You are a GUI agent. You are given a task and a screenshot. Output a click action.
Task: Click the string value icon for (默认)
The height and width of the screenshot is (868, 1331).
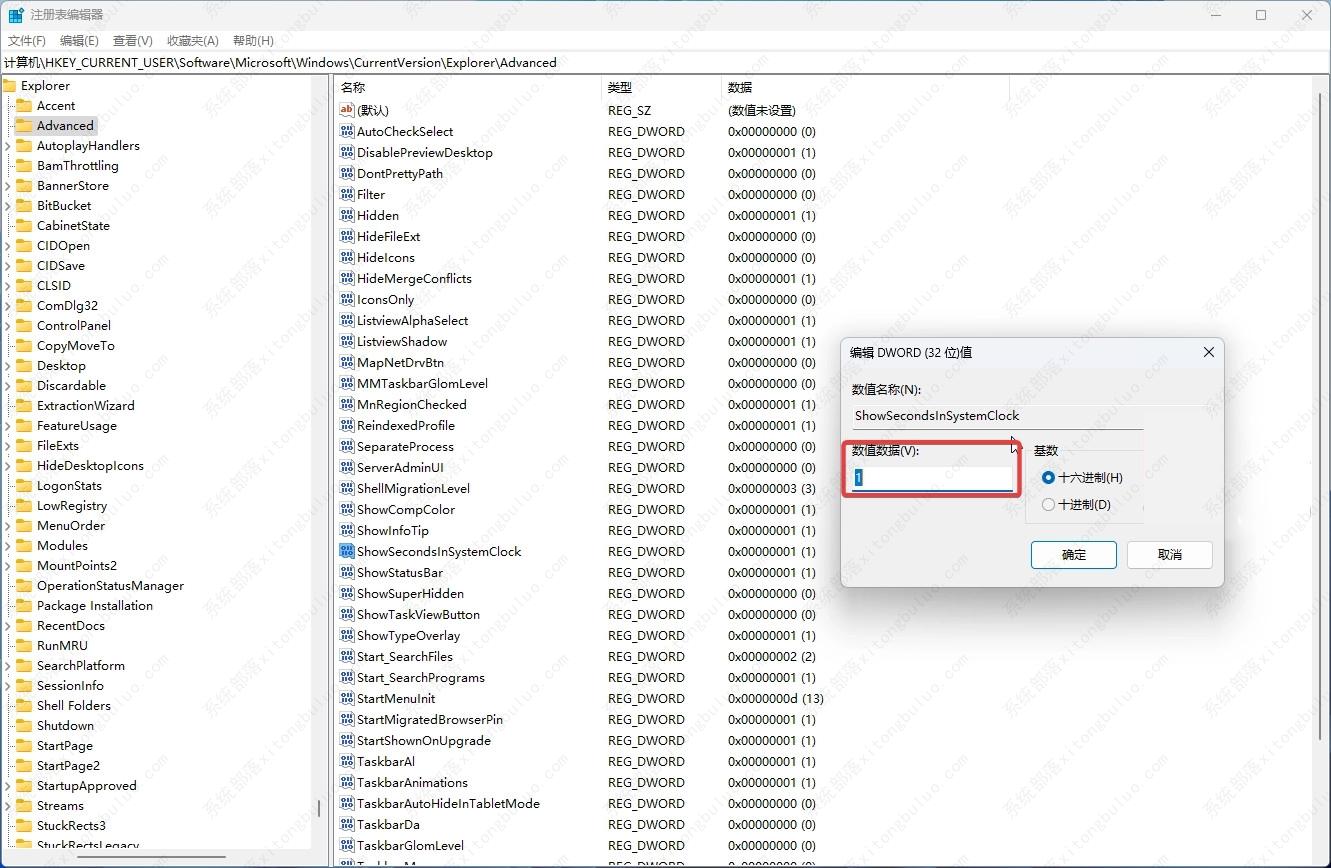coord(347,111)
